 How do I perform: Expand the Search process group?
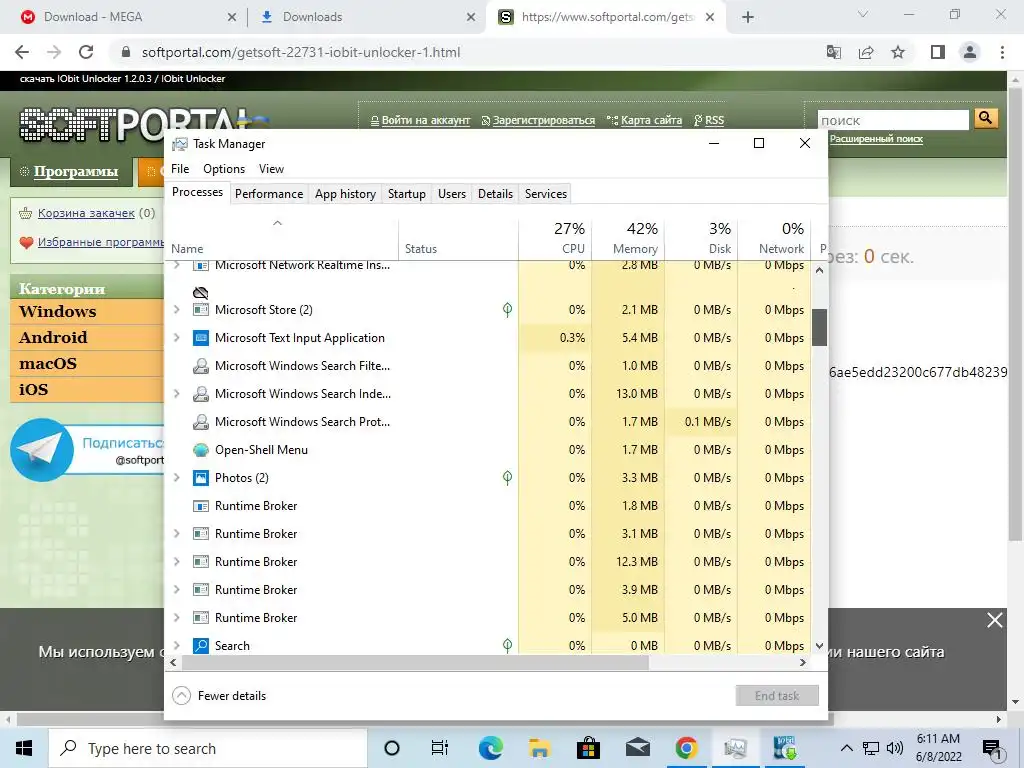coord(176,646)
